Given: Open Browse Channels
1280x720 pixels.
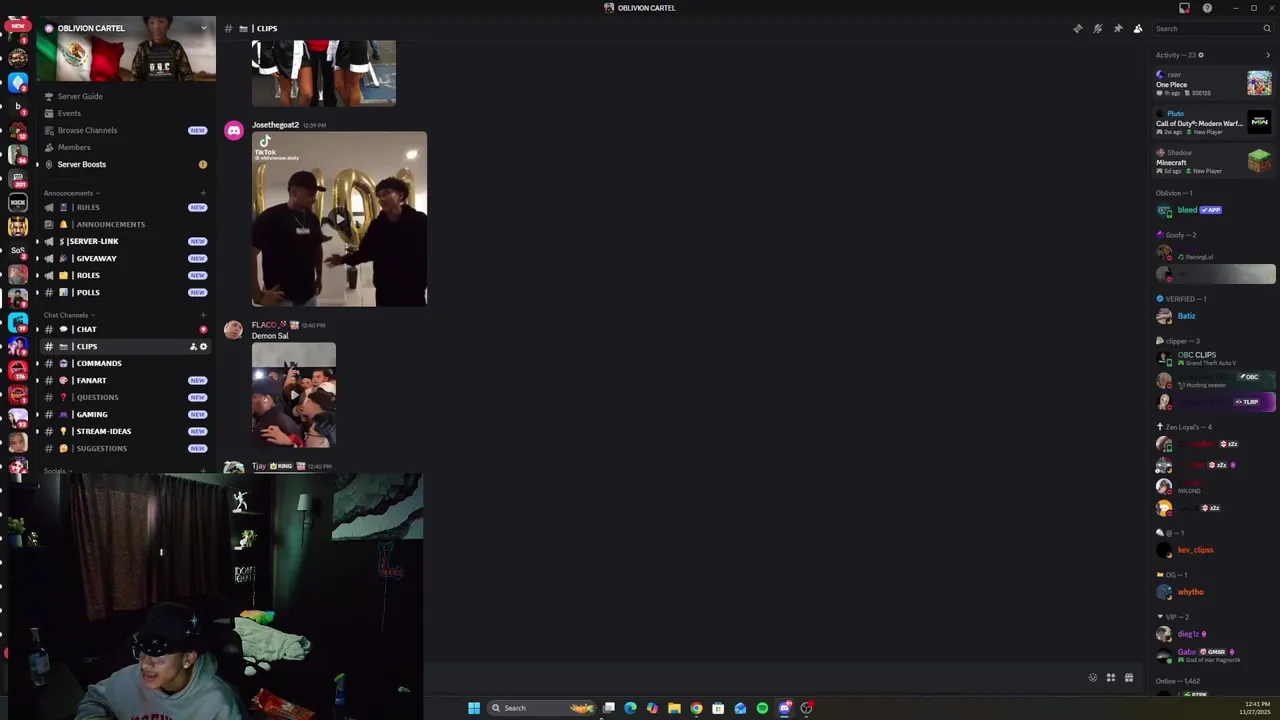Looking at the screenshot, I should (x=87, y=130).
